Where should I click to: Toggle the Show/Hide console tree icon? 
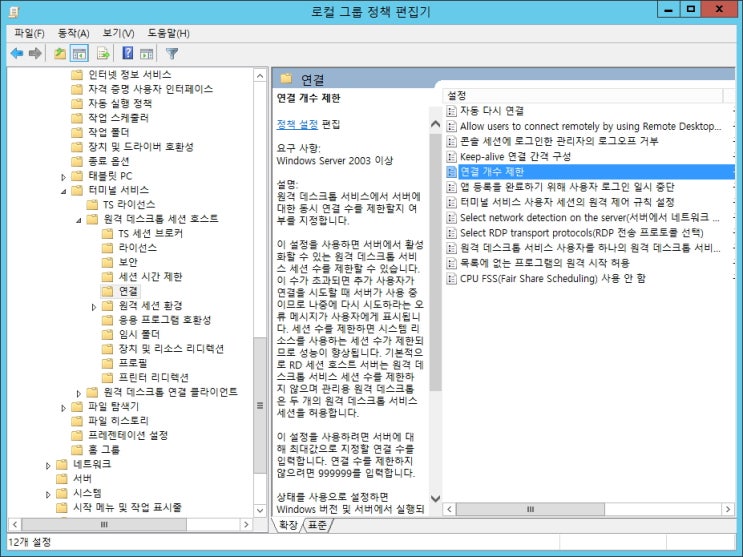click(x=79, y=53)
